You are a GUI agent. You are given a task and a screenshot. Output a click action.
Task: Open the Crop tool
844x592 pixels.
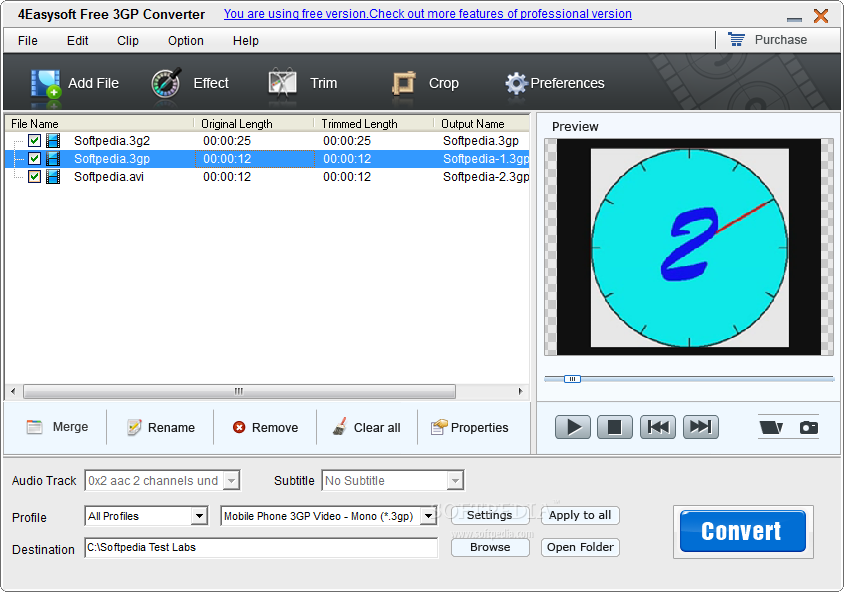(x=425, y=83)
